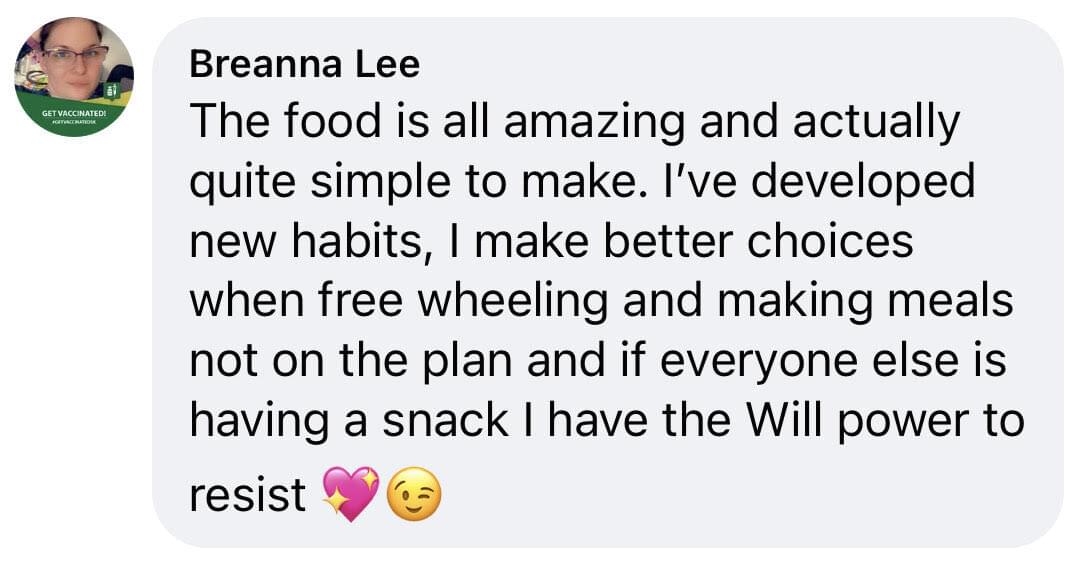The height and width of the screenshot is (562, 1078).
Task: Click the Get Vaccinated banner on avatar
Action: [72, 114]
